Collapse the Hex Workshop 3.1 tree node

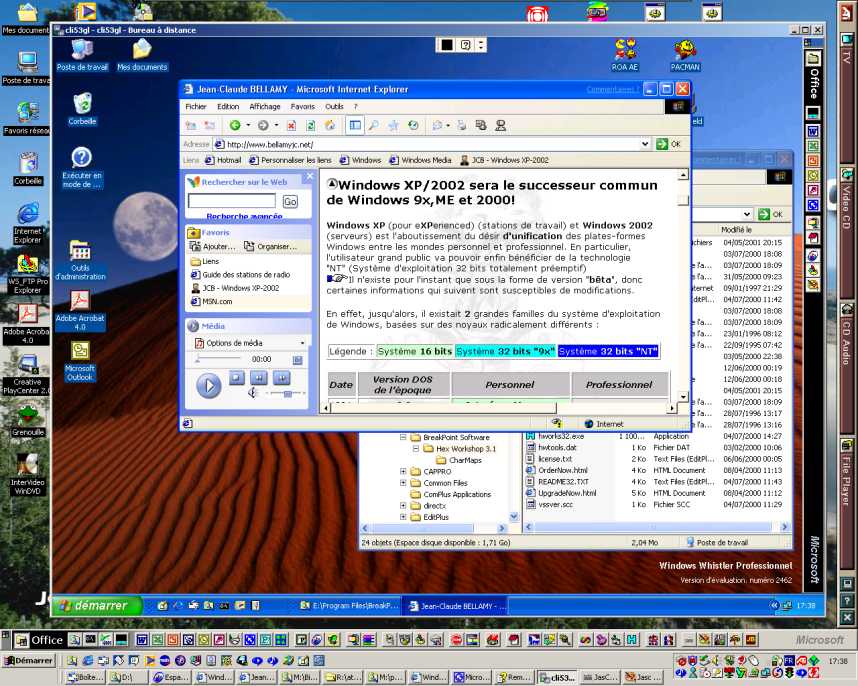point(416,449)
